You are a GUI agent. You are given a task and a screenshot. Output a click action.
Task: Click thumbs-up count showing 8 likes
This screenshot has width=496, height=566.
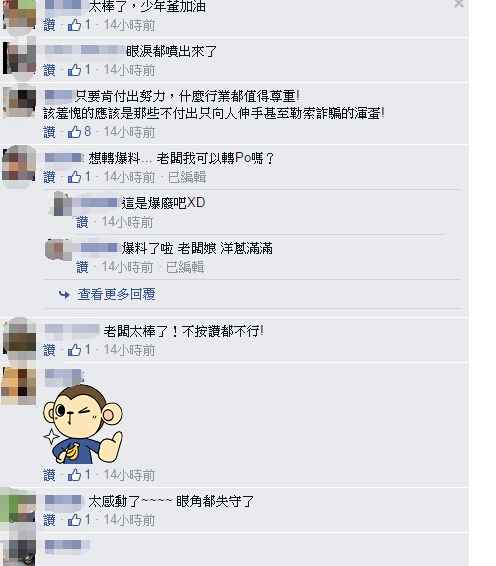pyautogui.click(x=87, y=132)
